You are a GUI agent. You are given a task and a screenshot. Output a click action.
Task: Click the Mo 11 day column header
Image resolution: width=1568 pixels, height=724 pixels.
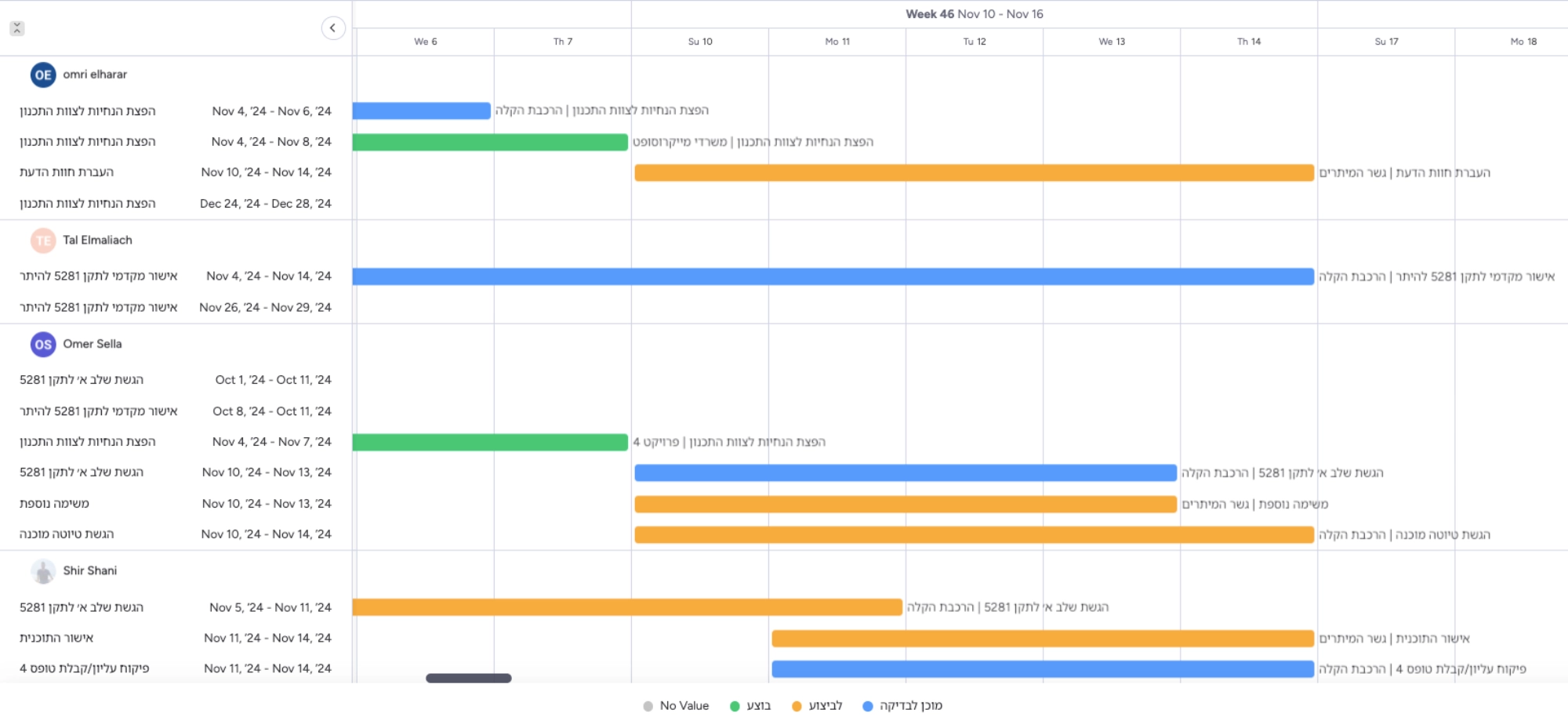tap(837, 42)
